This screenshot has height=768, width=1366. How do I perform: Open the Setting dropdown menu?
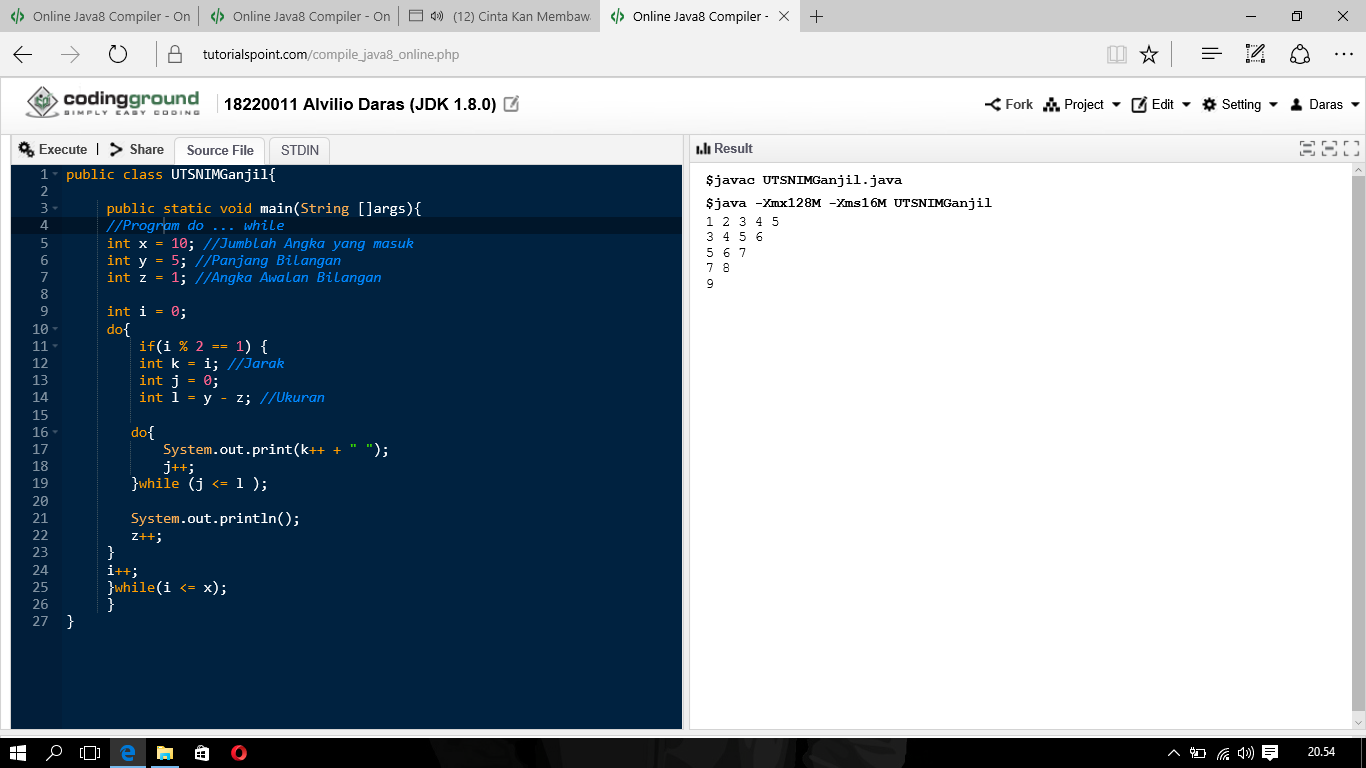click(x=1240, y=104)
